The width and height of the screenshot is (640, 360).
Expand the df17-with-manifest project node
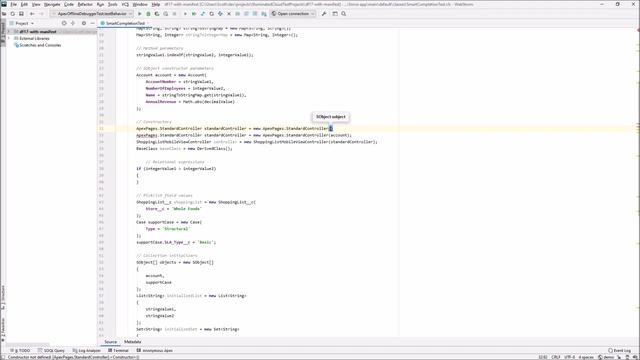pos(9,32)
